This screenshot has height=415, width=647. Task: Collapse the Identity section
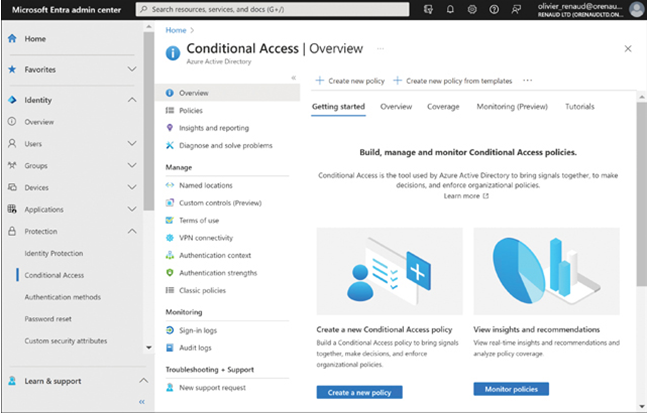click(x=132, y=100)
